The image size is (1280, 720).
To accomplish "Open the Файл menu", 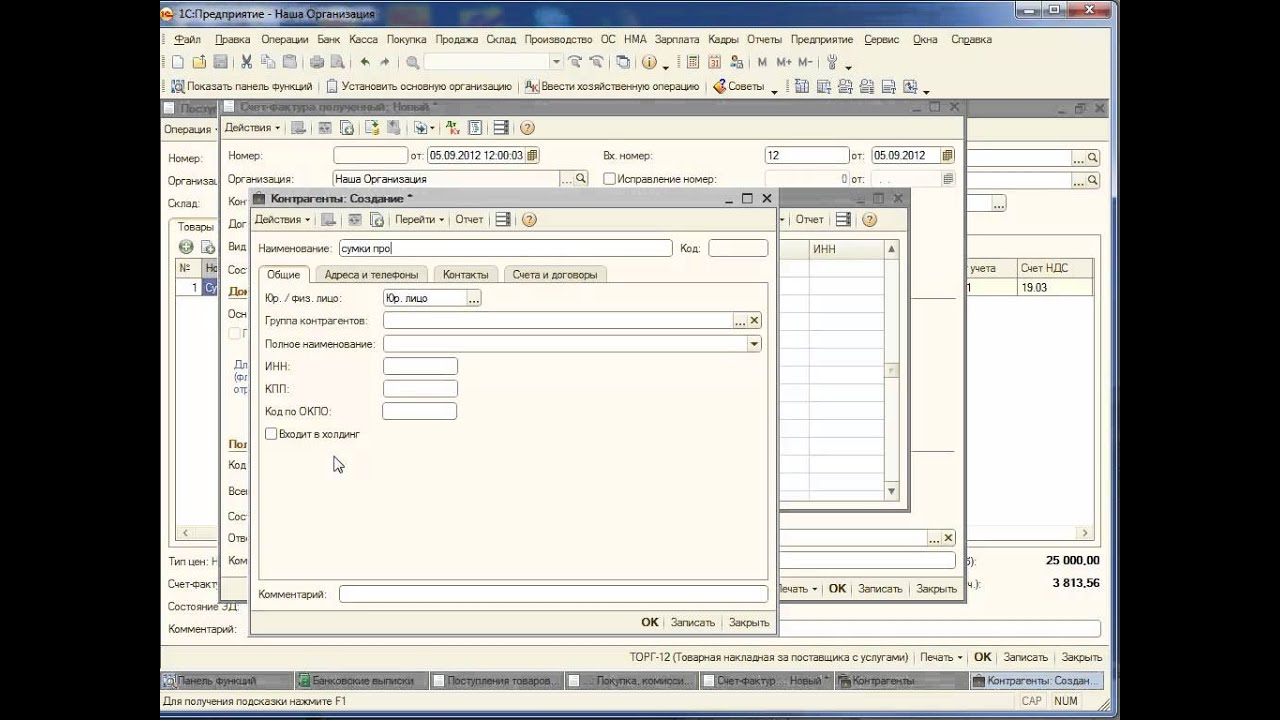I will (186, 39).
